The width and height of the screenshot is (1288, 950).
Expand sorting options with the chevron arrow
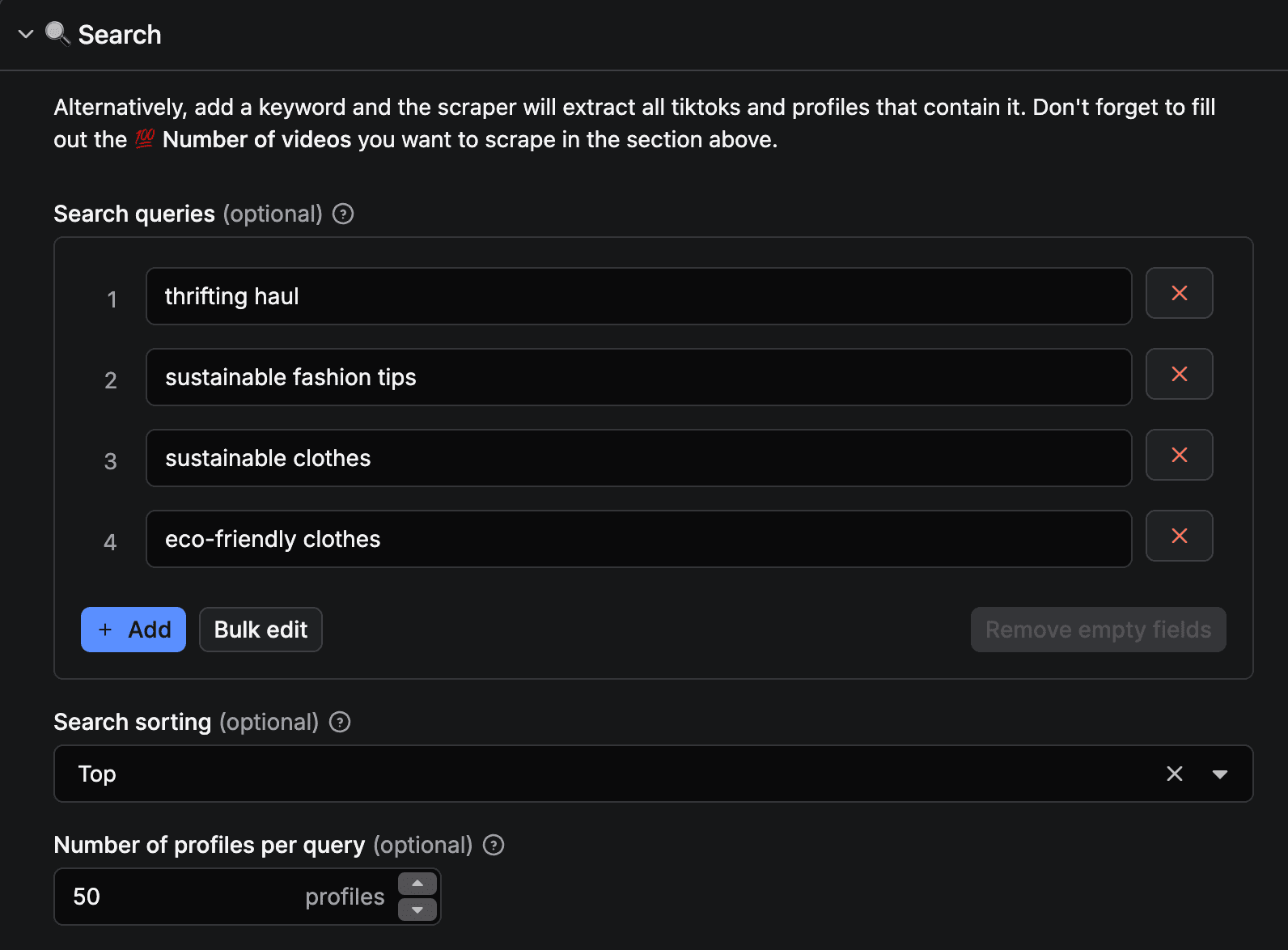[1221, 774]
